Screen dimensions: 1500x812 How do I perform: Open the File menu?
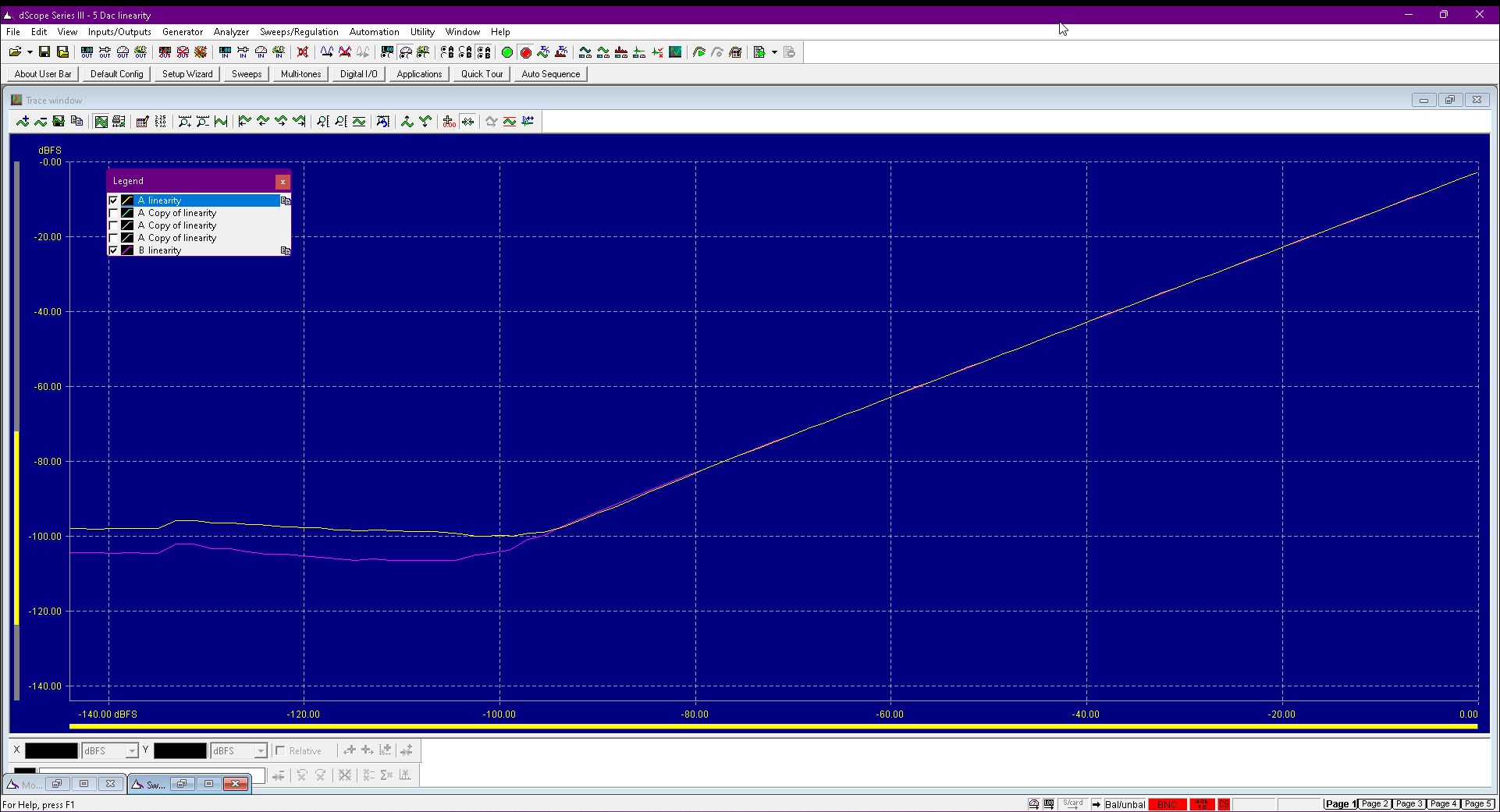13,32
